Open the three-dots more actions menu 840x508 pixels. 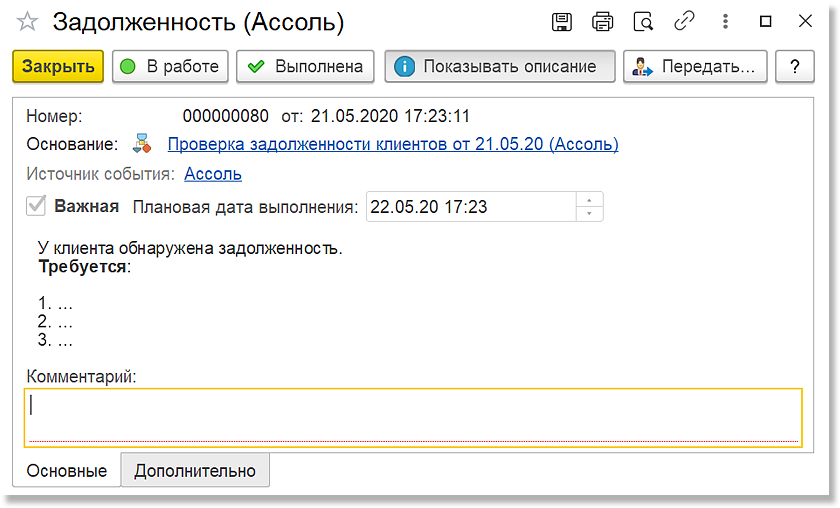tap(725, 21)
